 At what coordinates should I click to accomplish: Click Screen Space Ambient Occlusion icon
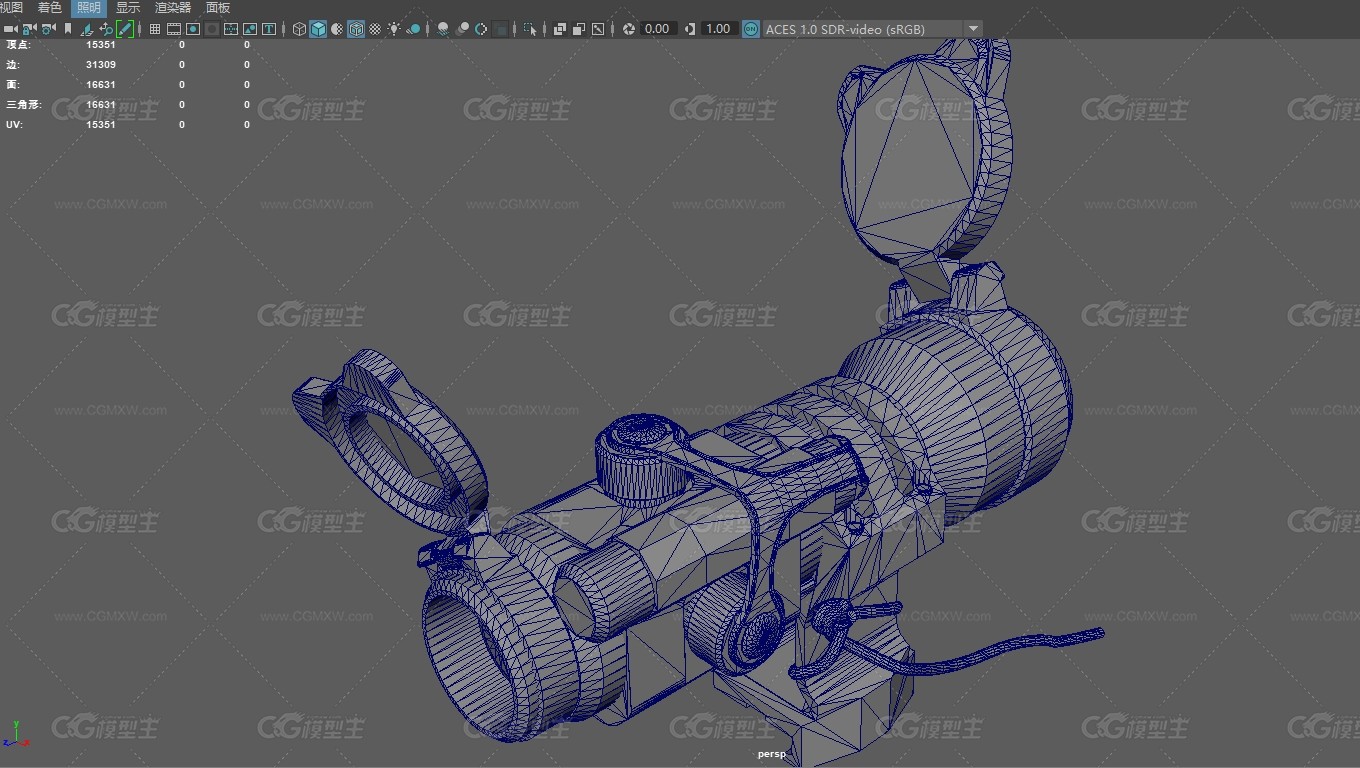(443, 29)
